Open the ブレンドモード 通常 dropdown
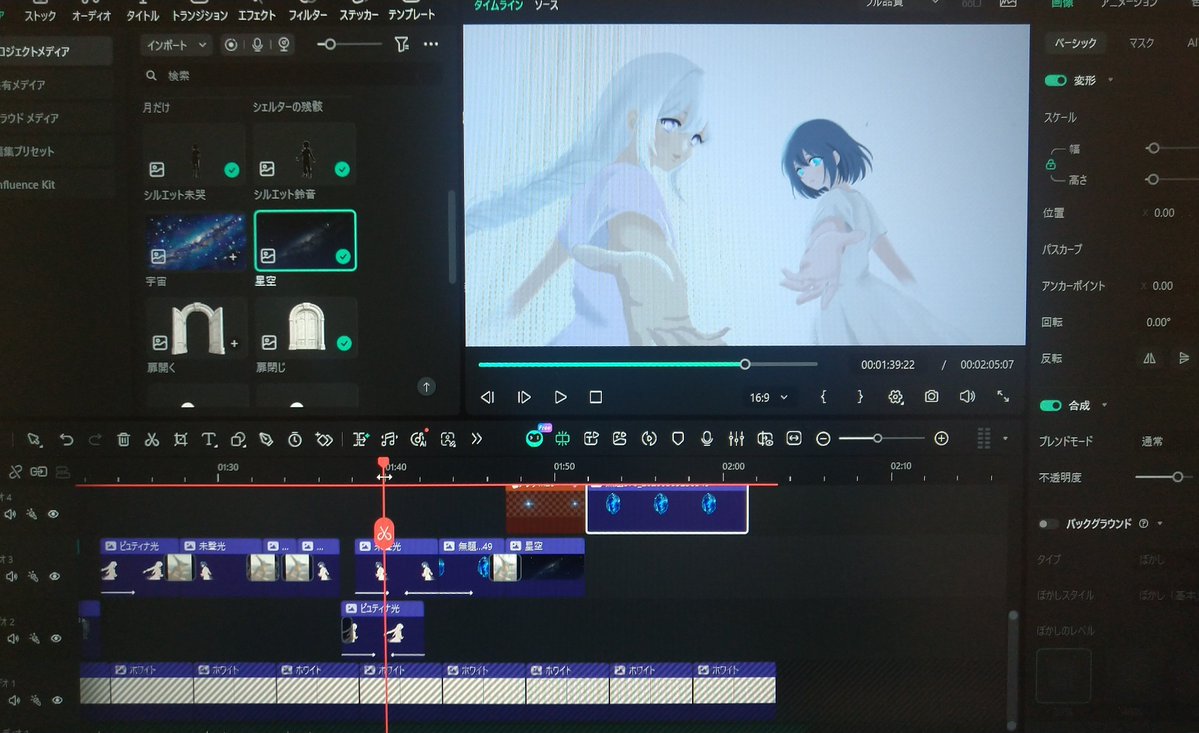 pos(1152,441)
